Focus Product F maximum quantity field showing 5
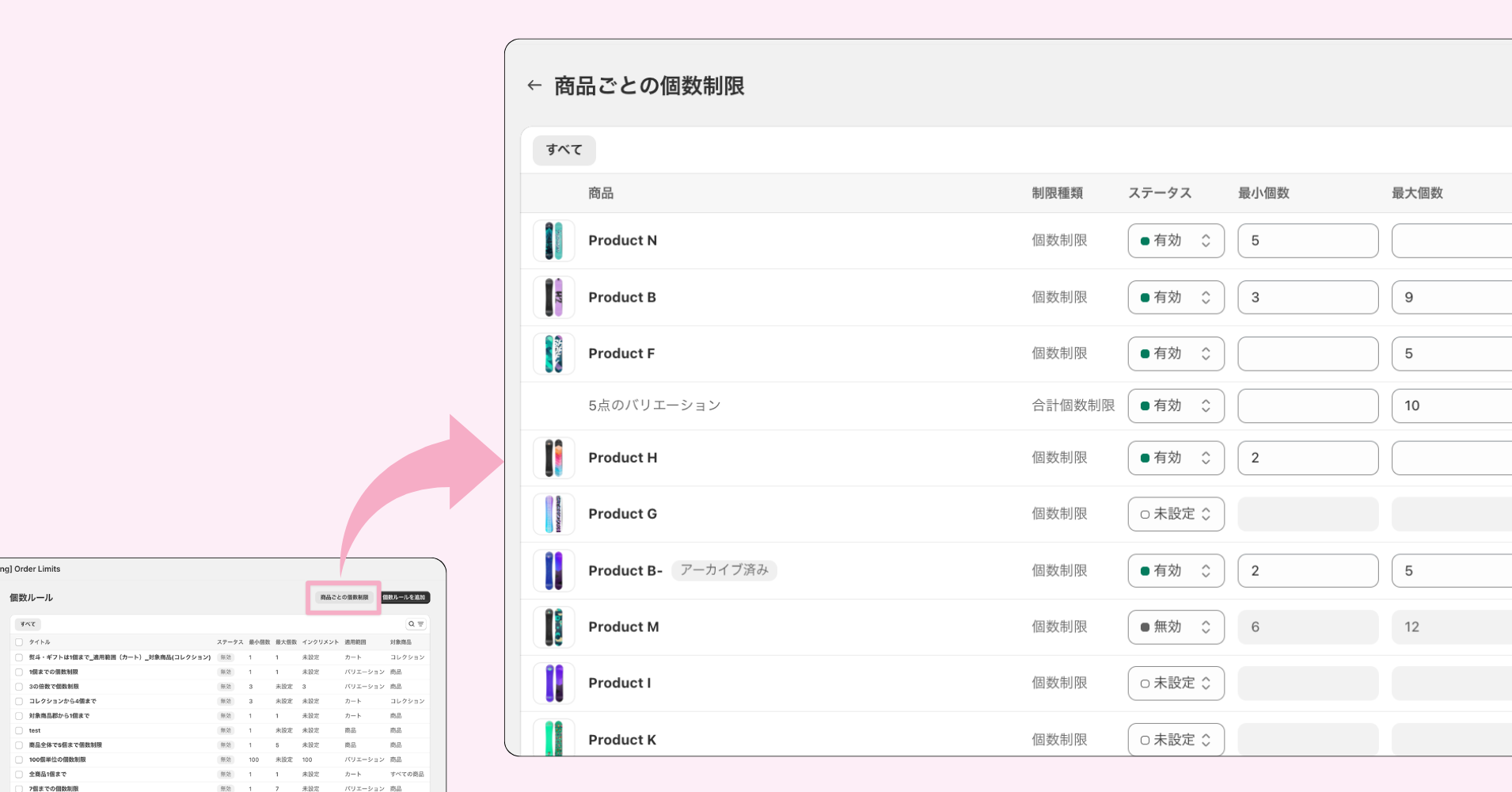 [1452, 354]
